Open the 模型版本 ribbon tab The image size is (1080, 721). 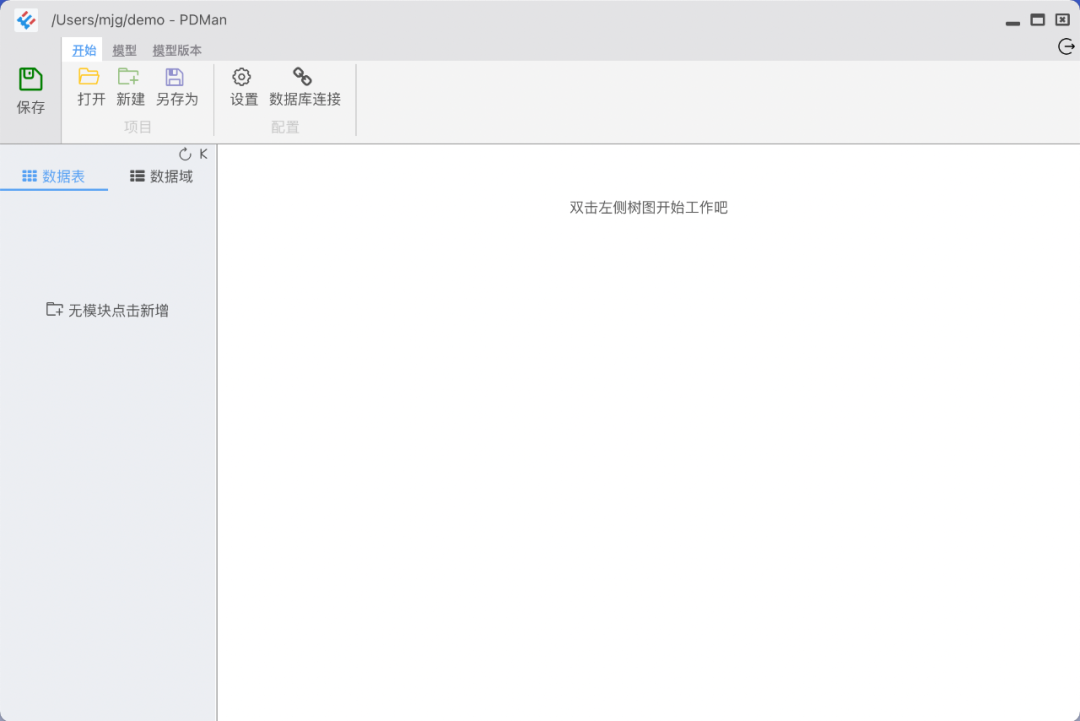click(x=177, y=50)
